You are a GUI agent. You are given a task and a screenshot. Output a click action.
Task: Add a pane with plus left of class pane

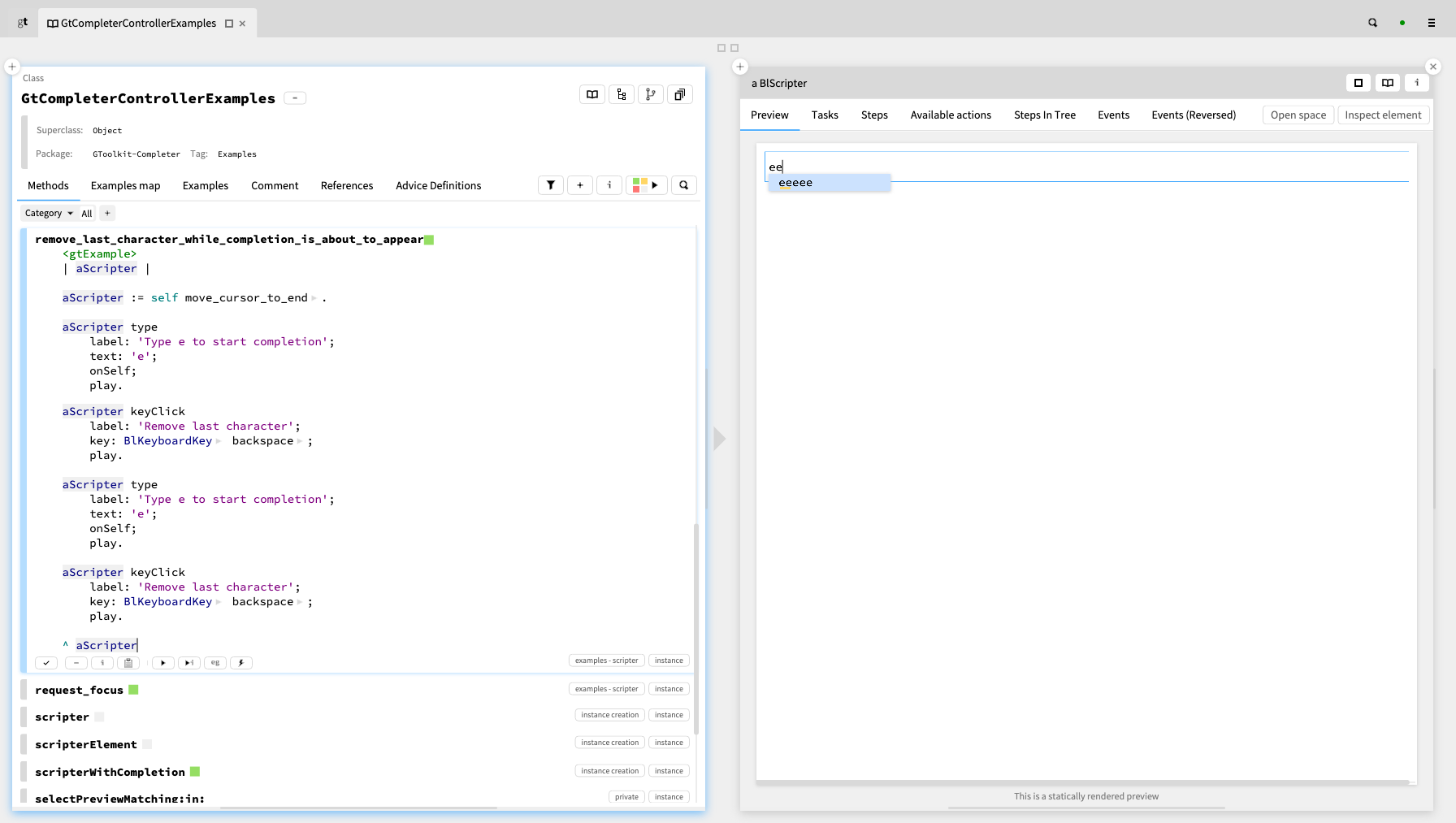tap(12, 67)
